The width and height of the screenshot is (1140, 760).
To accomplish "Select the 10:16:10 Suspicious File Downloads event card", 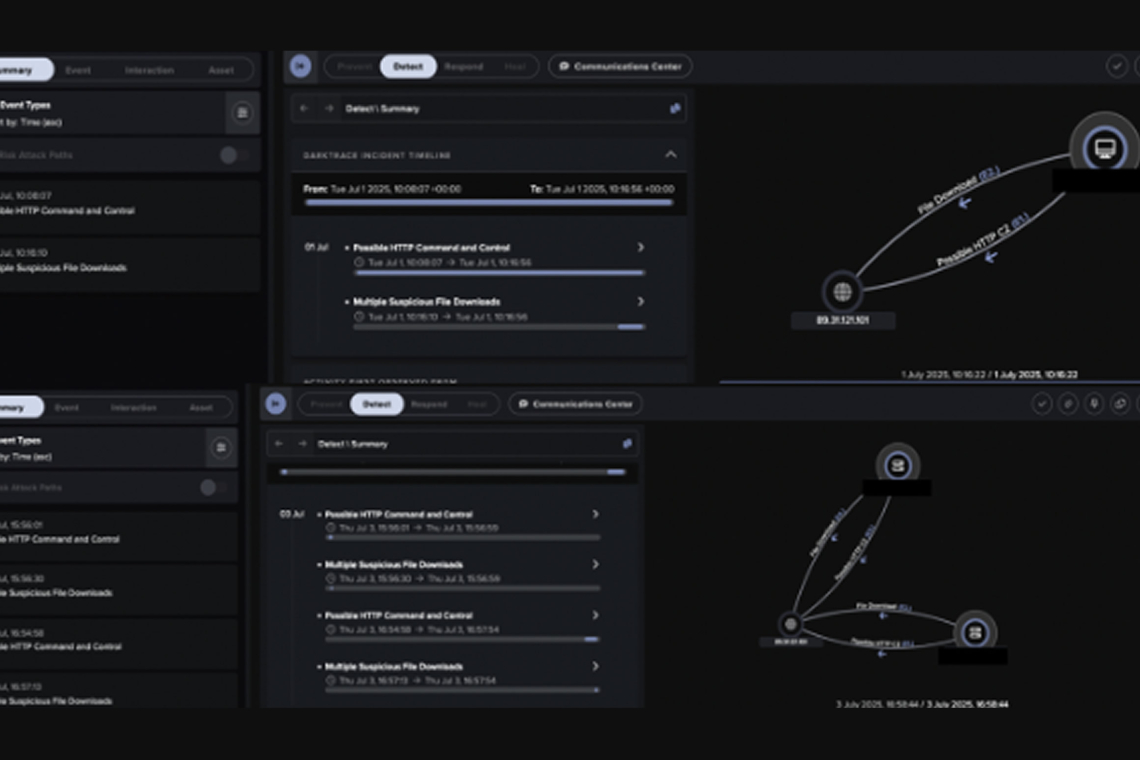I will coord(130,261).
